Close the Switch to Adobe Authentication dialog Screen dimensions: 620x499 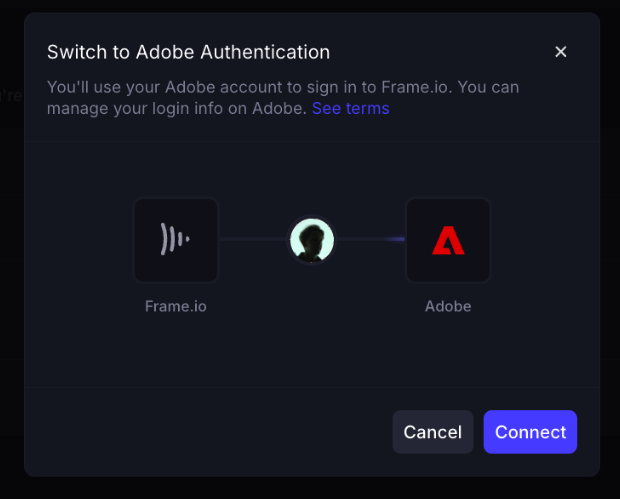pyautogui.click(x=560, y=52)
